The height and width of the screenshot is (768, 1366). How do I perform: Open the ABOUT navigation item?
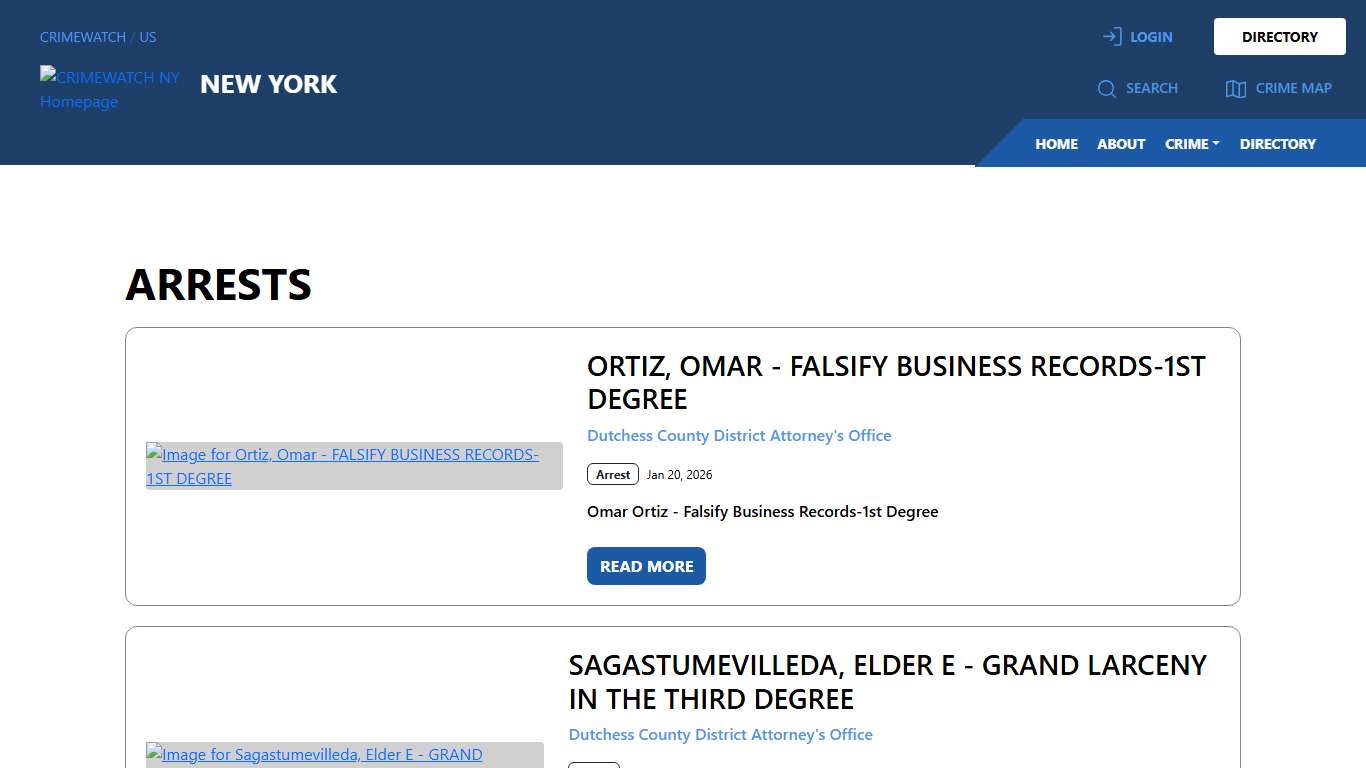click(1121, 144)
